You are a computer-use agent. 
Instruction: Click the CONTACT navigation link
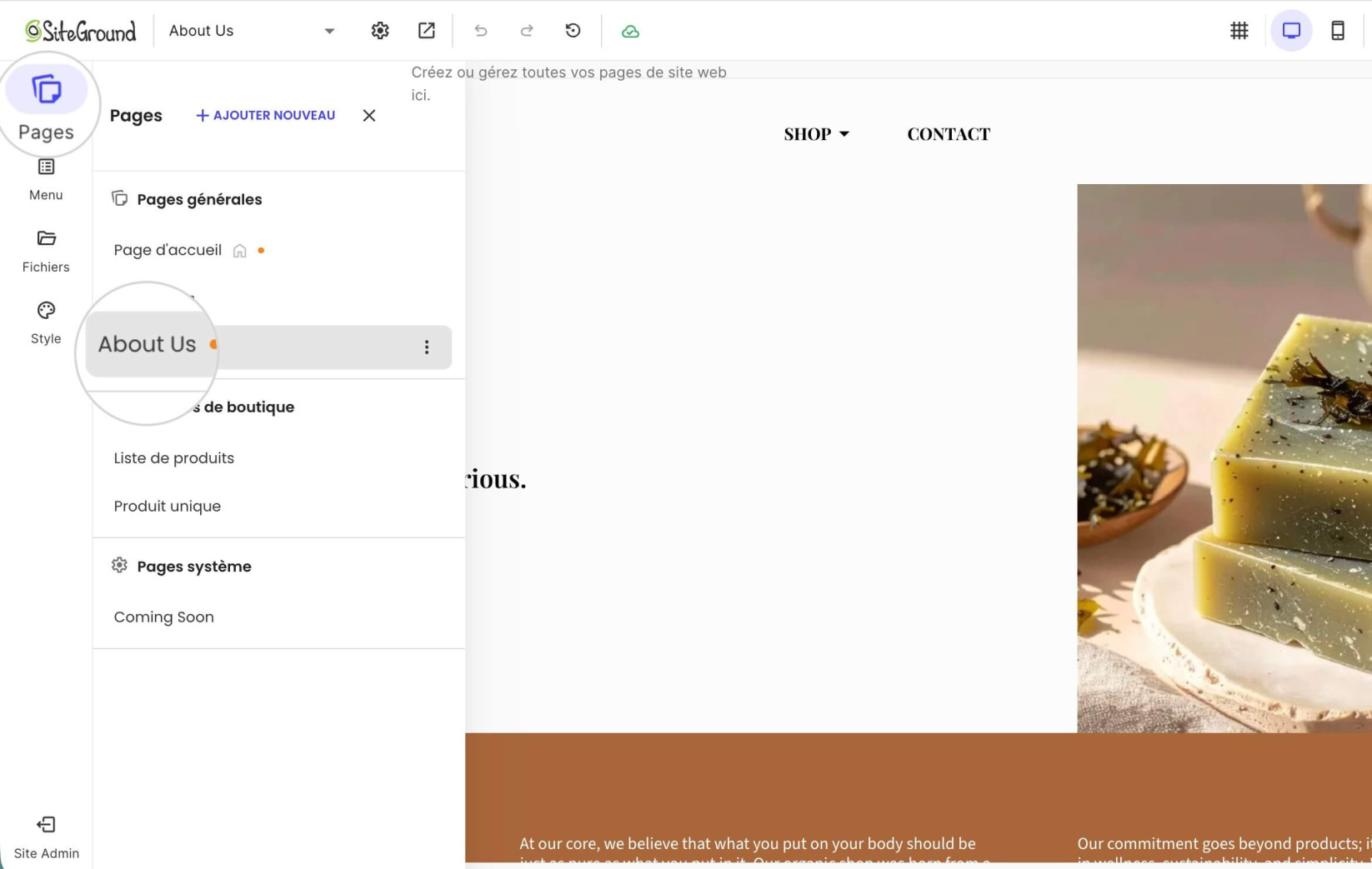point(949,134)
